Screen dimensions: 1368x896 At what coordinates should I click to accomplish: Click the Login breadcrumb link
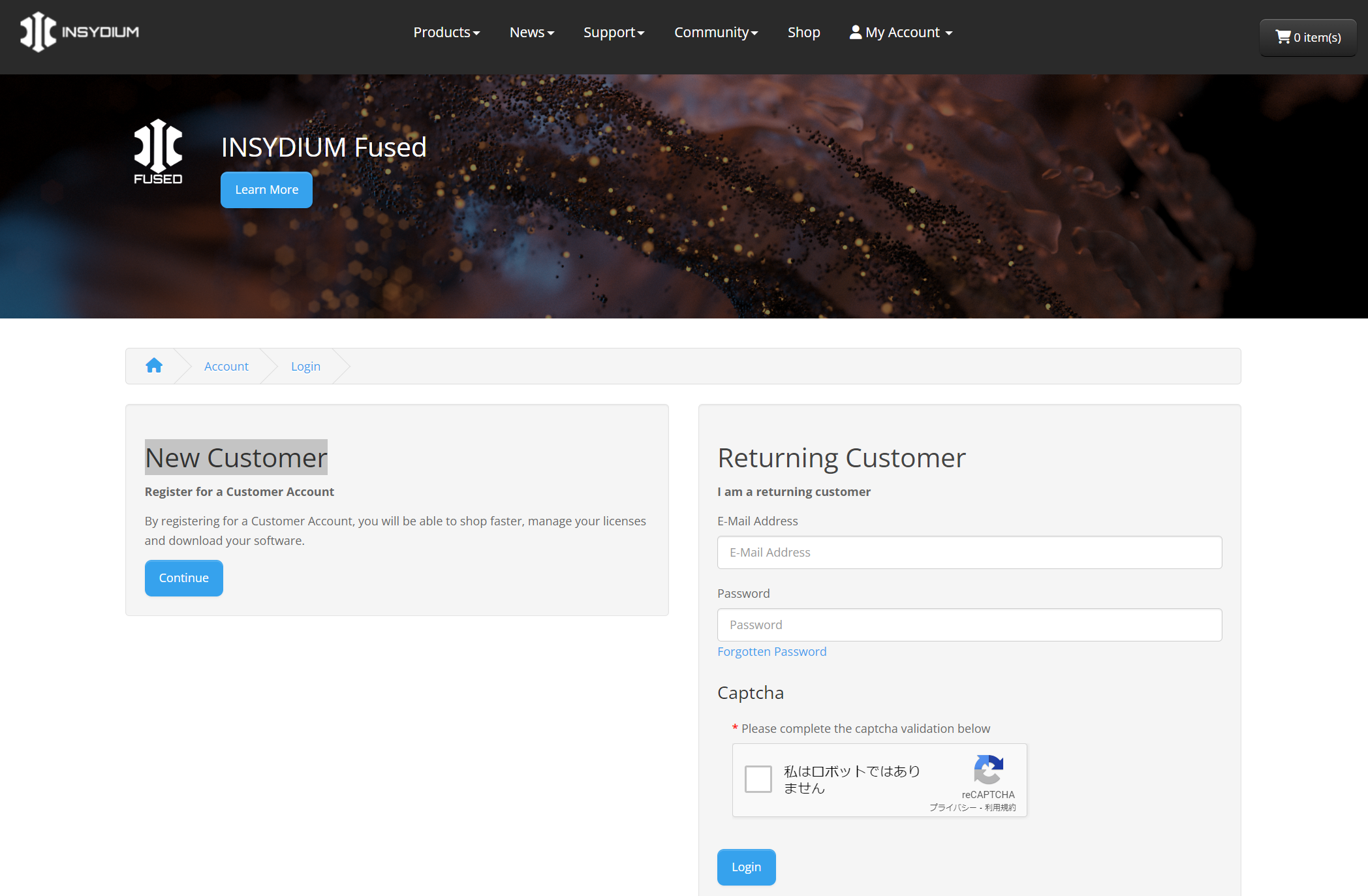[305, 366]
